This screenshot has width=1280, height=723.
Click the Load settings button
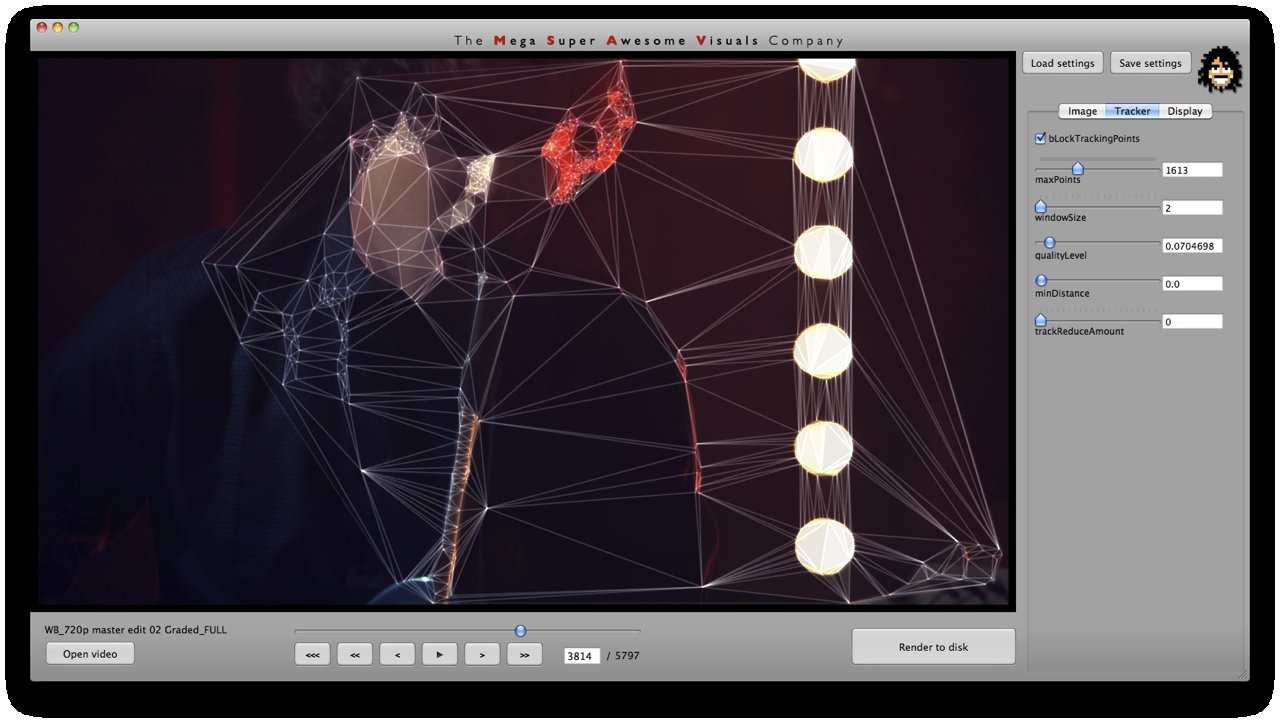[1063, 63]
